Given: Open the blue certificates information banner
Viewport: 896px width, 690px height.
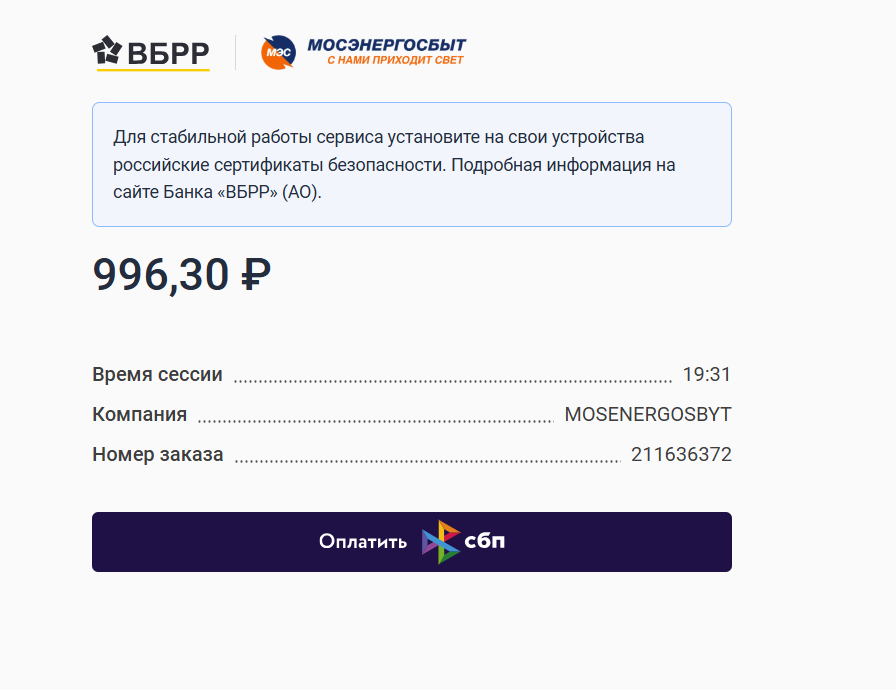Looking at the screenshot, I should 411,164.
